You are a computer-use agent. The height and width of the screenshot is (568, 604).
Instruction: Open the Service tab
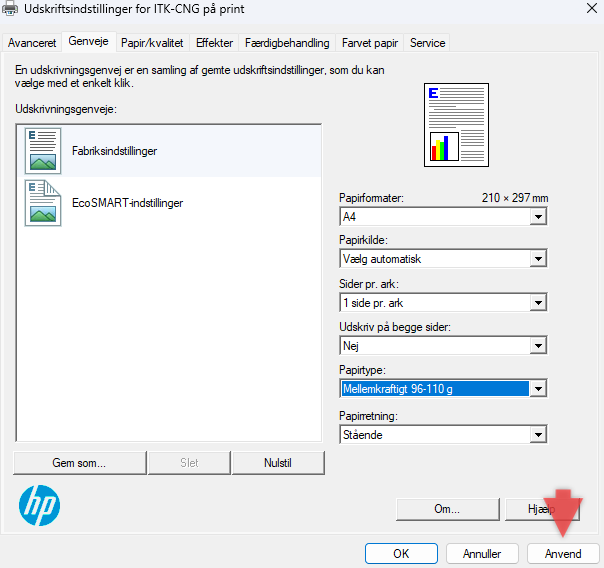(427, 43)
